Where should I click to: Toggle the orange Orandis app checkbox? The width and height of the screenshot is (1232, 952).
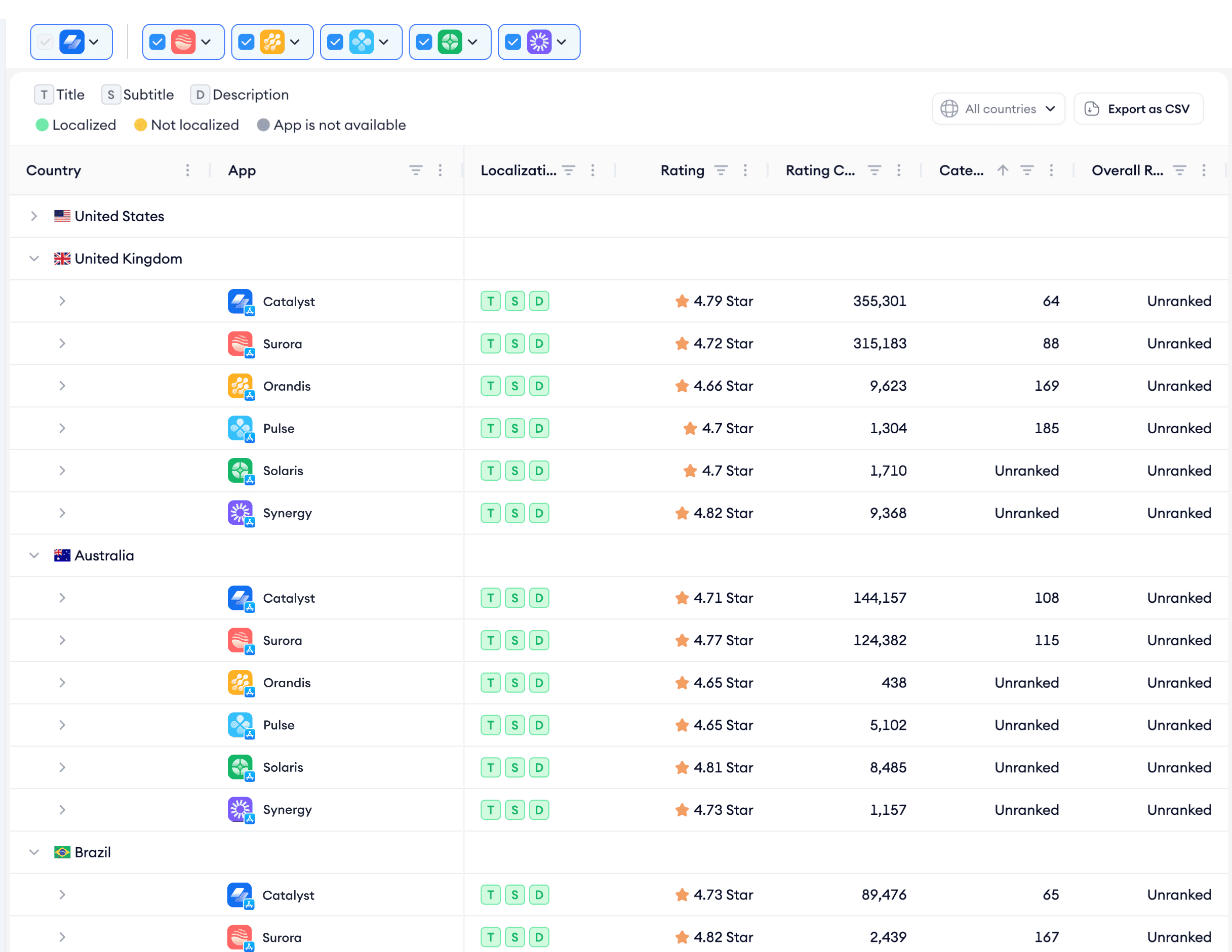pyautogui.click(x=247, y=42)
